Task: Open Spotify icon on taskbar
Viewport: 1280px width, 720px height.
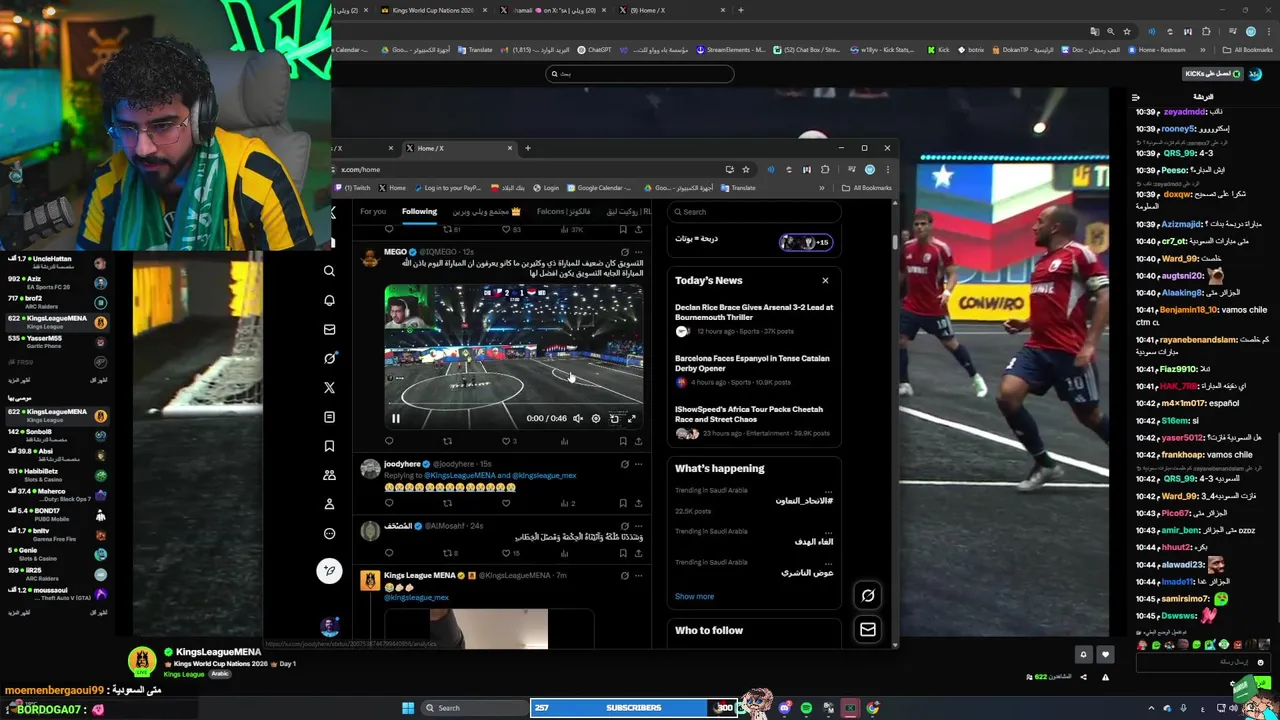Action: coord(806,708)
